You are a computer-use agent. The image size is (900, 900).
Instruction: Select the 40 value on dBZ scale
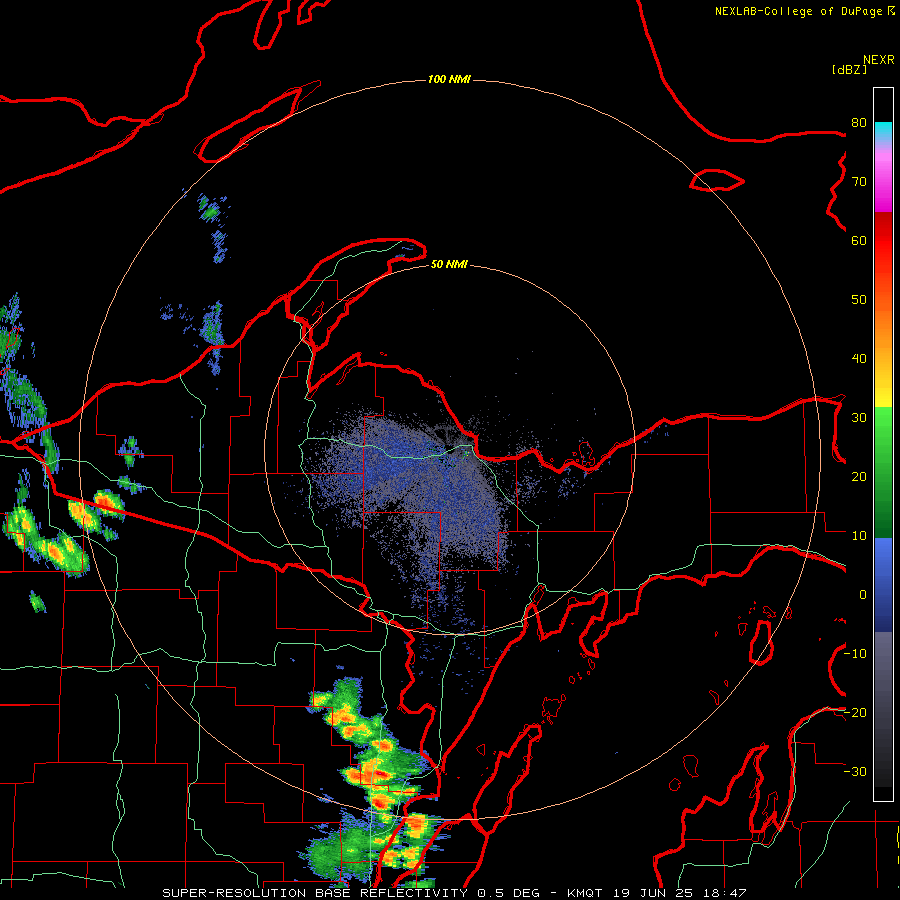(x=859, y=359)
